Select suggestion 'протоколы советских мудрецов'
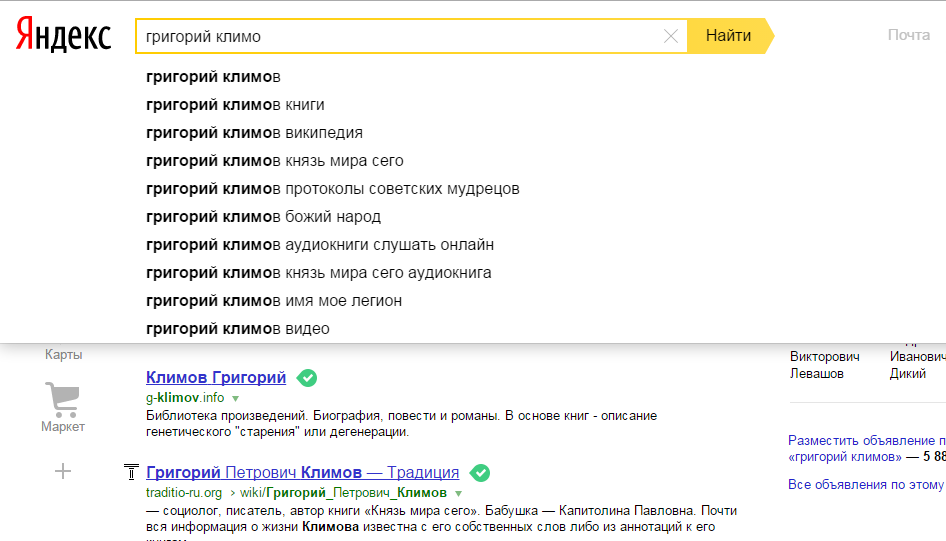 tap(402, 189)
